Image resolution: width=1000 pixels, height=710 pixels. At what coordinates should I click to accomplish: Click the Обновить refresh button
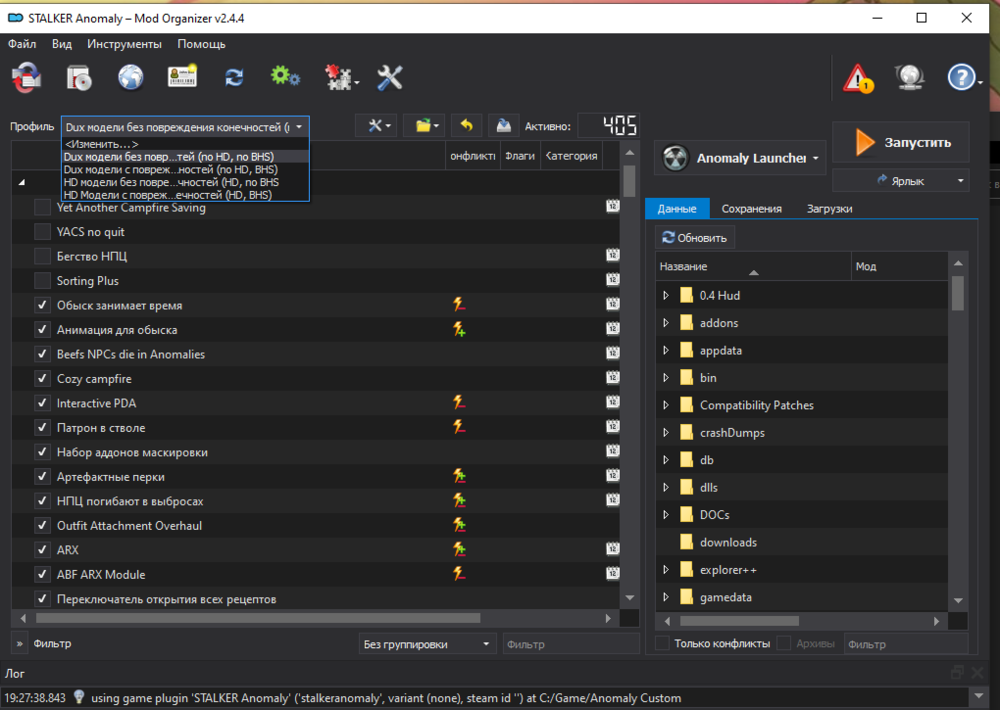click(697, 238)
